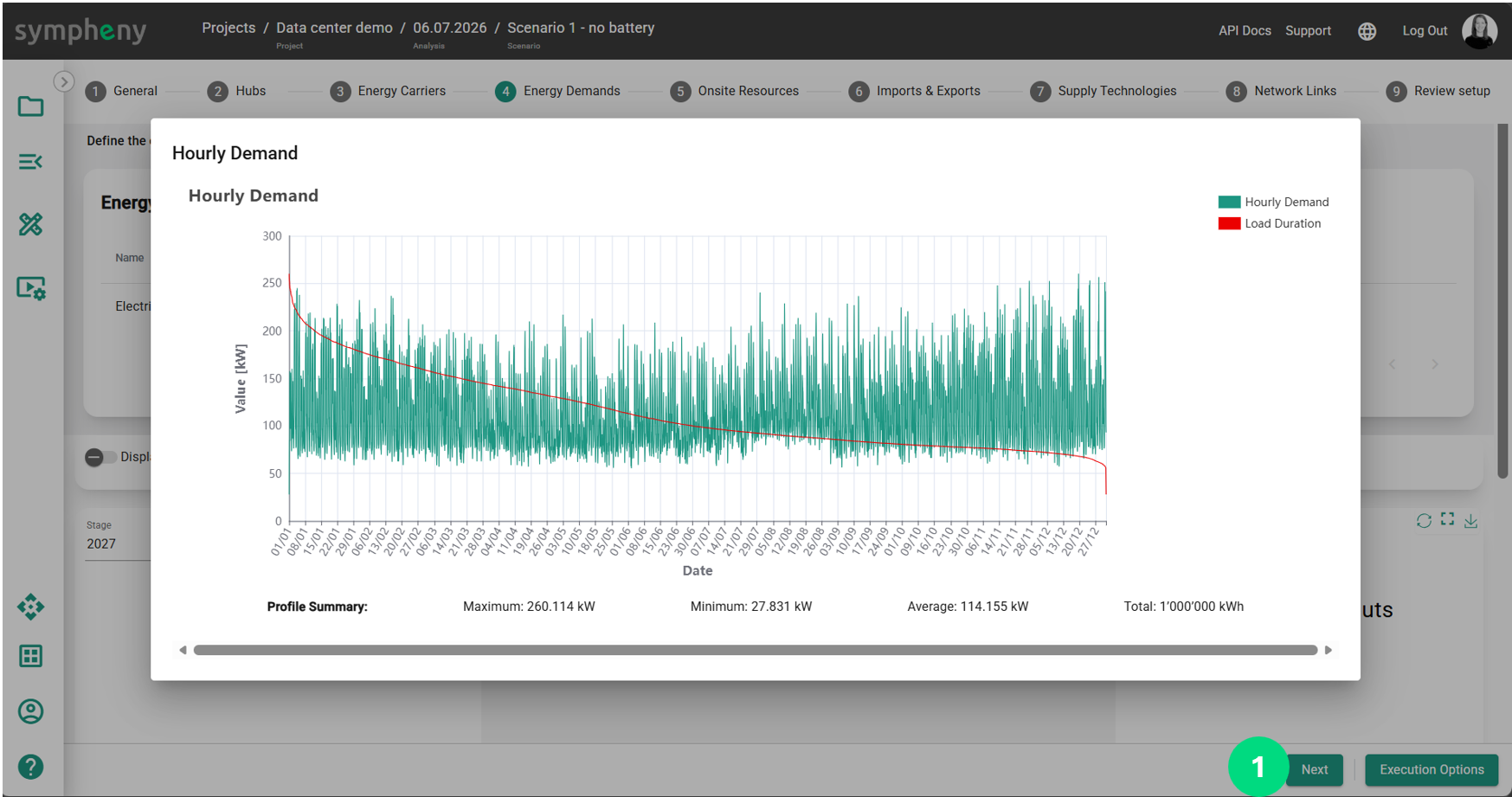Viewport: 1512px width, 797px height.
Task: Click Log Out
Action: point(1425,30)
